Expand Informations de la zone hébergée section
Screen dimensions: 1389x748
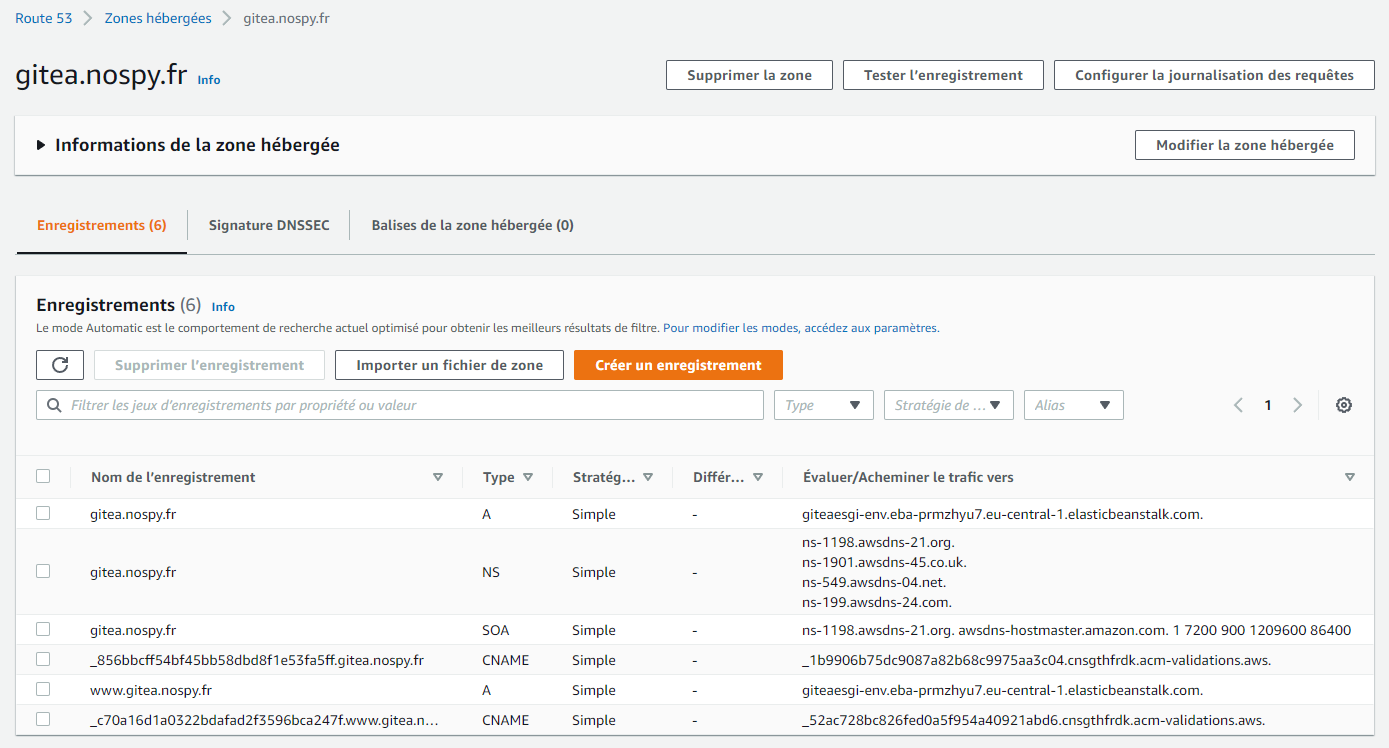41,145
